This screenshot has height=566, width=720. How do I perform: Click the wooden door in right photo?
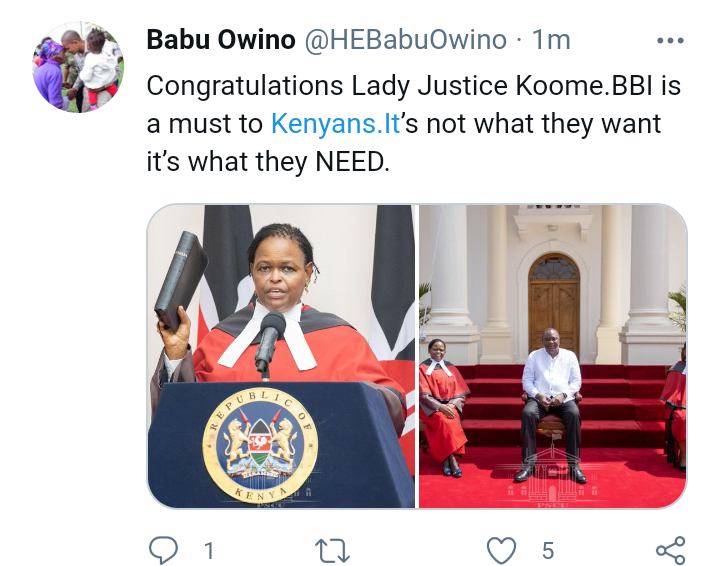coord(554,307)
